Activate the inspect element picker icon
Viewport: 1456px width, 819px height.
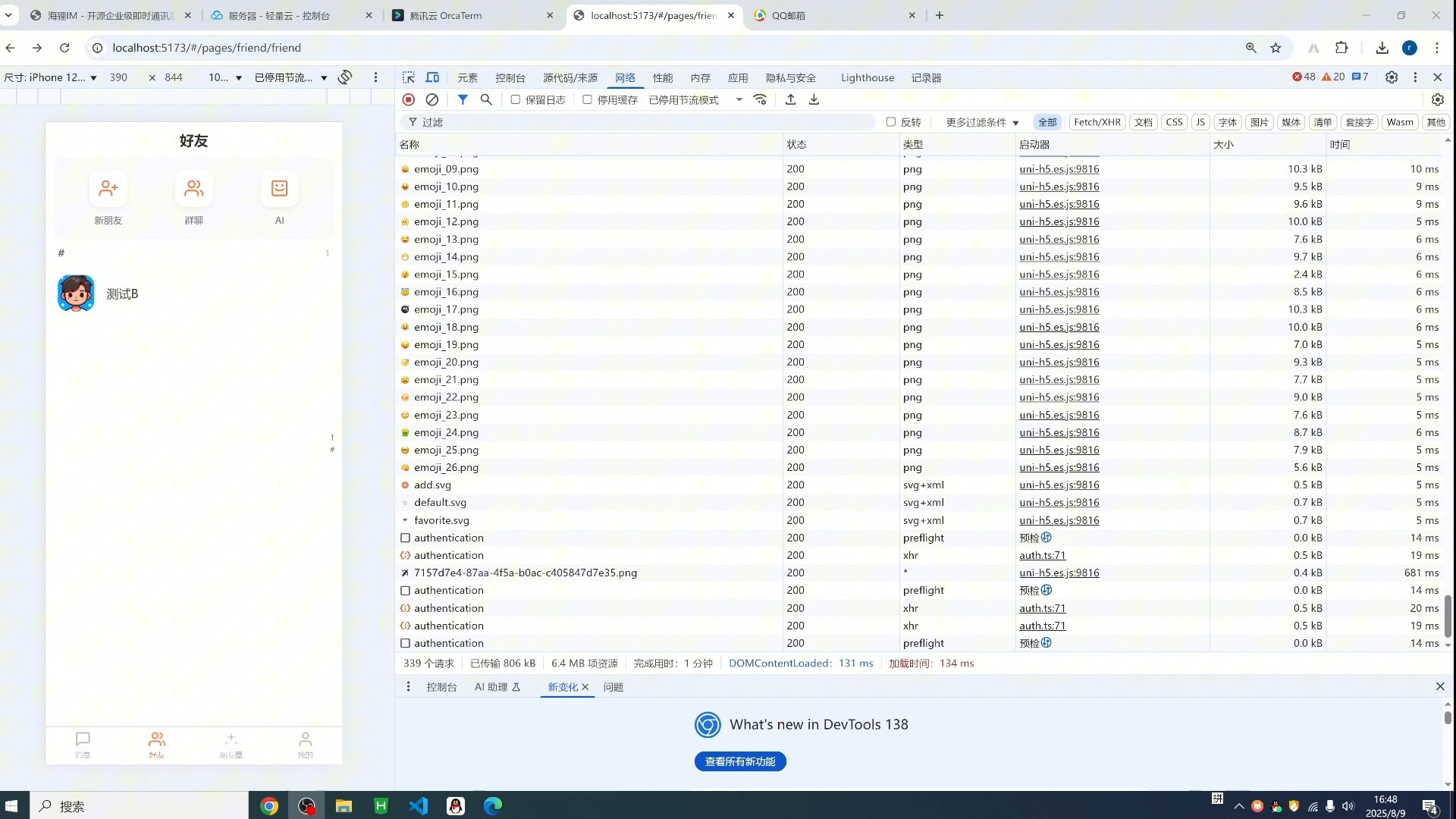tap(409, 77)
